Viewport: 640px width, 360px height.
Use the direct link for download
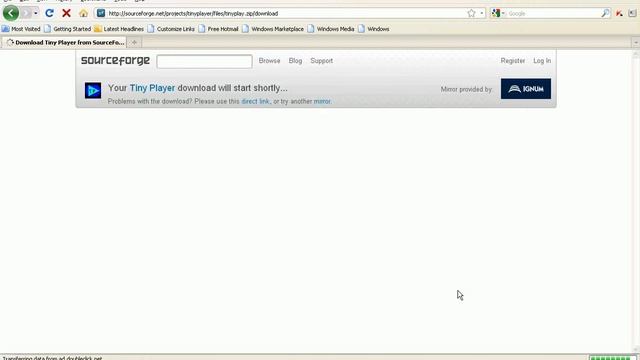click(255, 101)
